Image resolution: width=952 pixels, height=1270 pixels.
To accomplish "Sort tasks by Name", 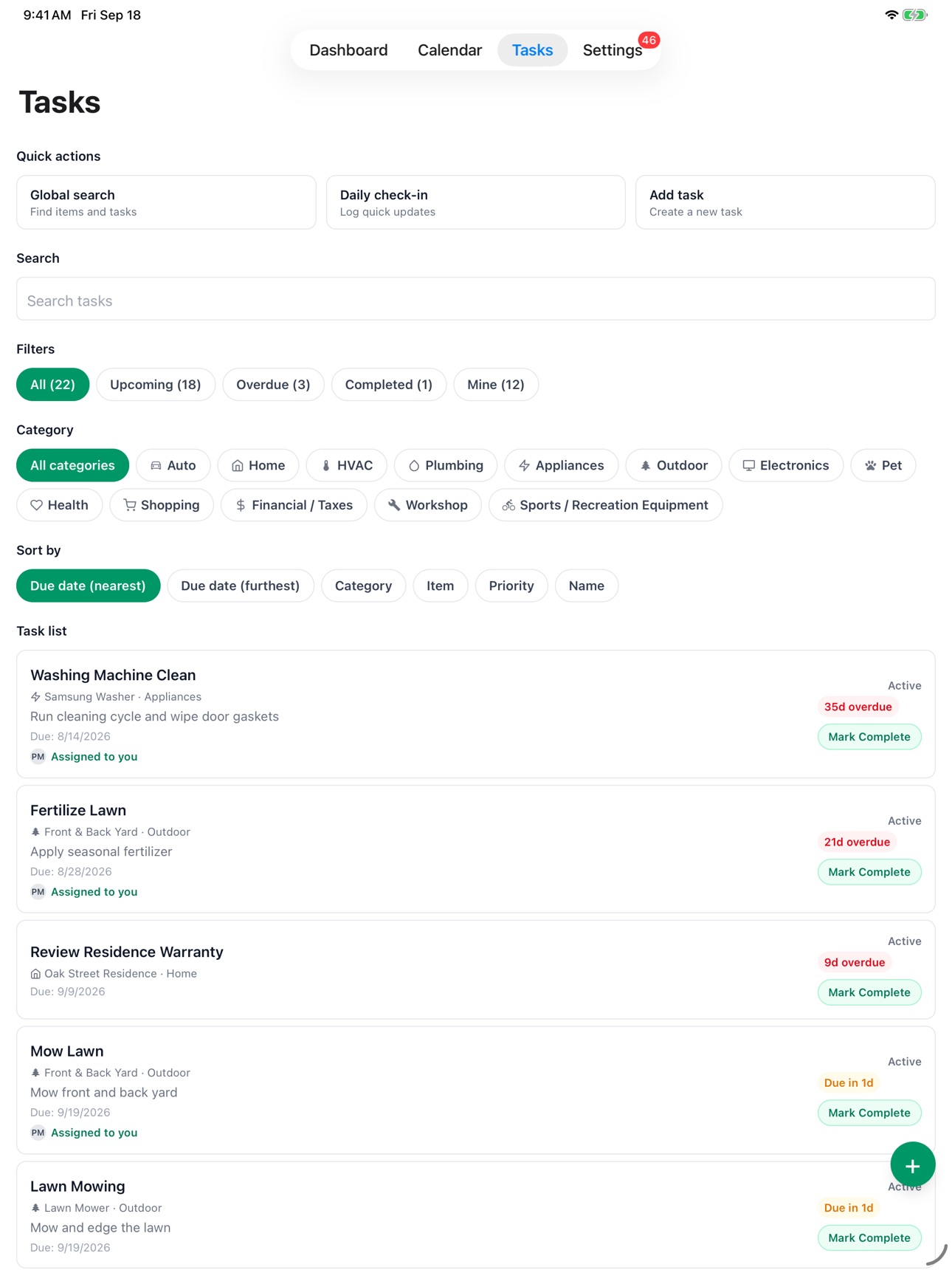I will coord(587,586).
